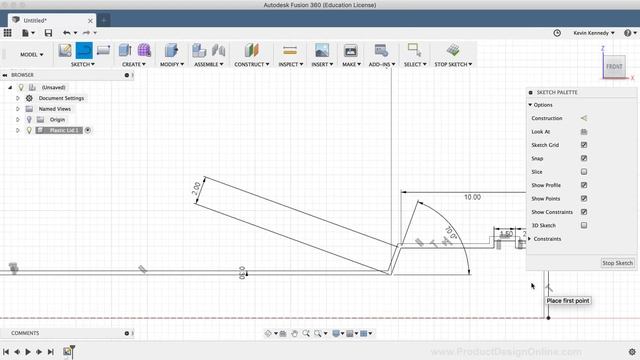Collapse the Options section in Sketch Palette
640x360 pixels.
tap(530, 105)
